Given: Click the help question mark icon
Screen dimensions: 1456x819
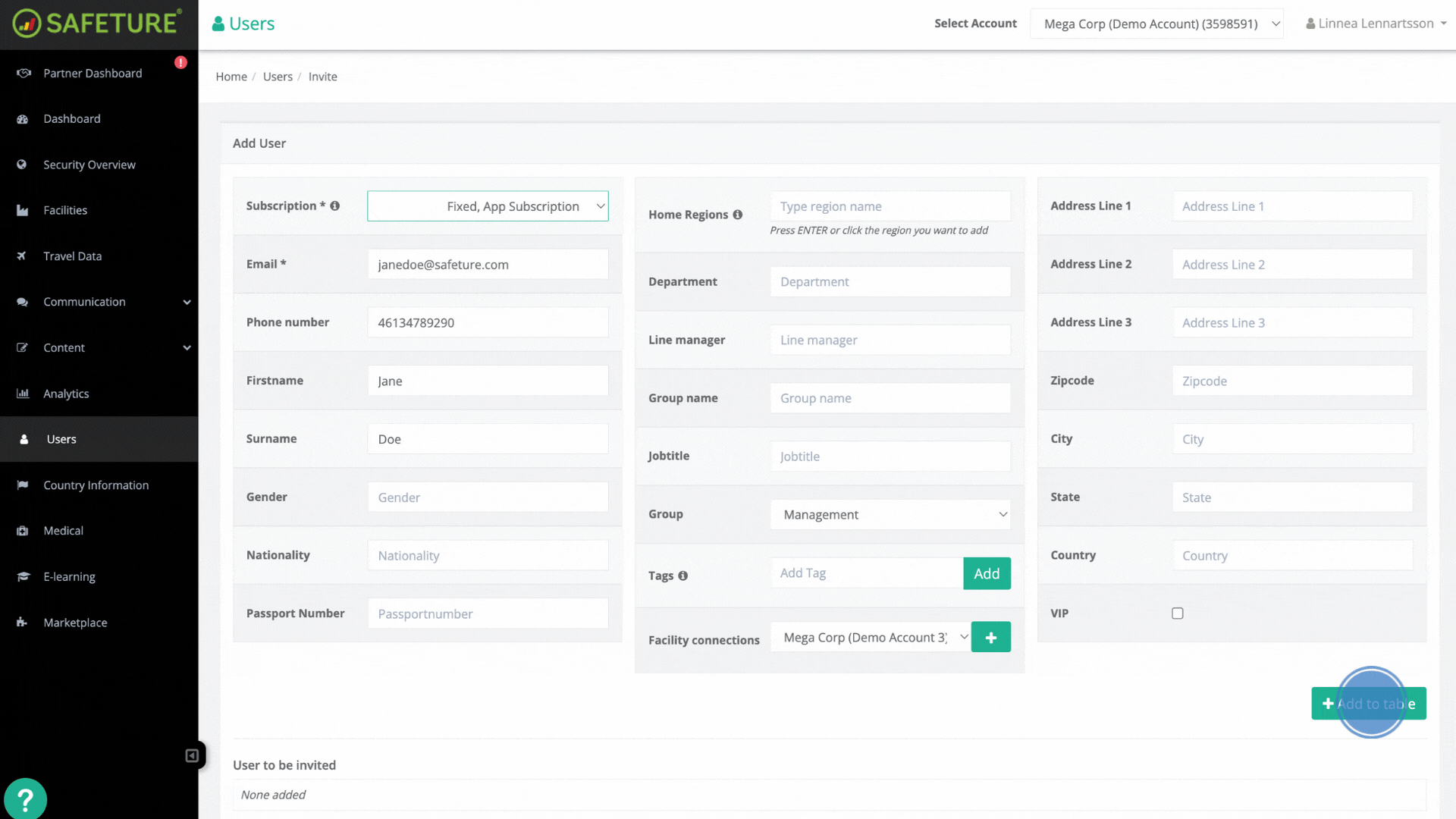Looking at the screenshot, I should 26,799.
